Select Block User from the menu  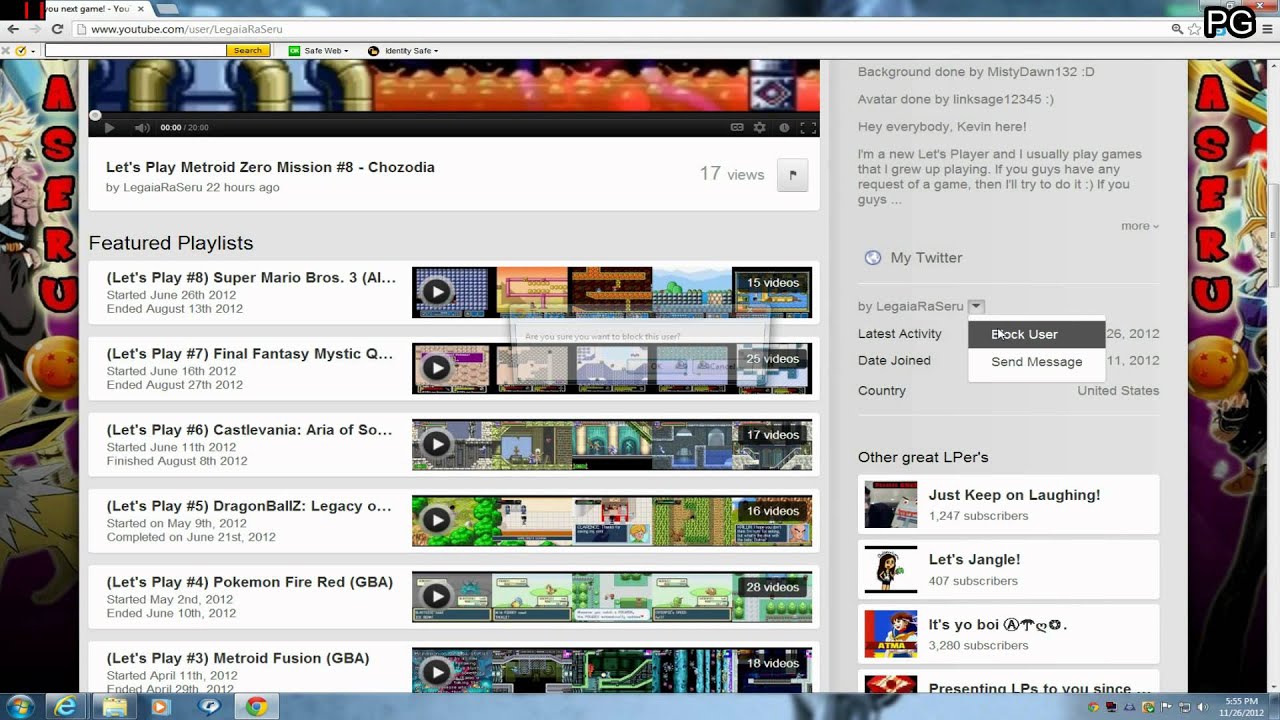[x=1036, y=334]
